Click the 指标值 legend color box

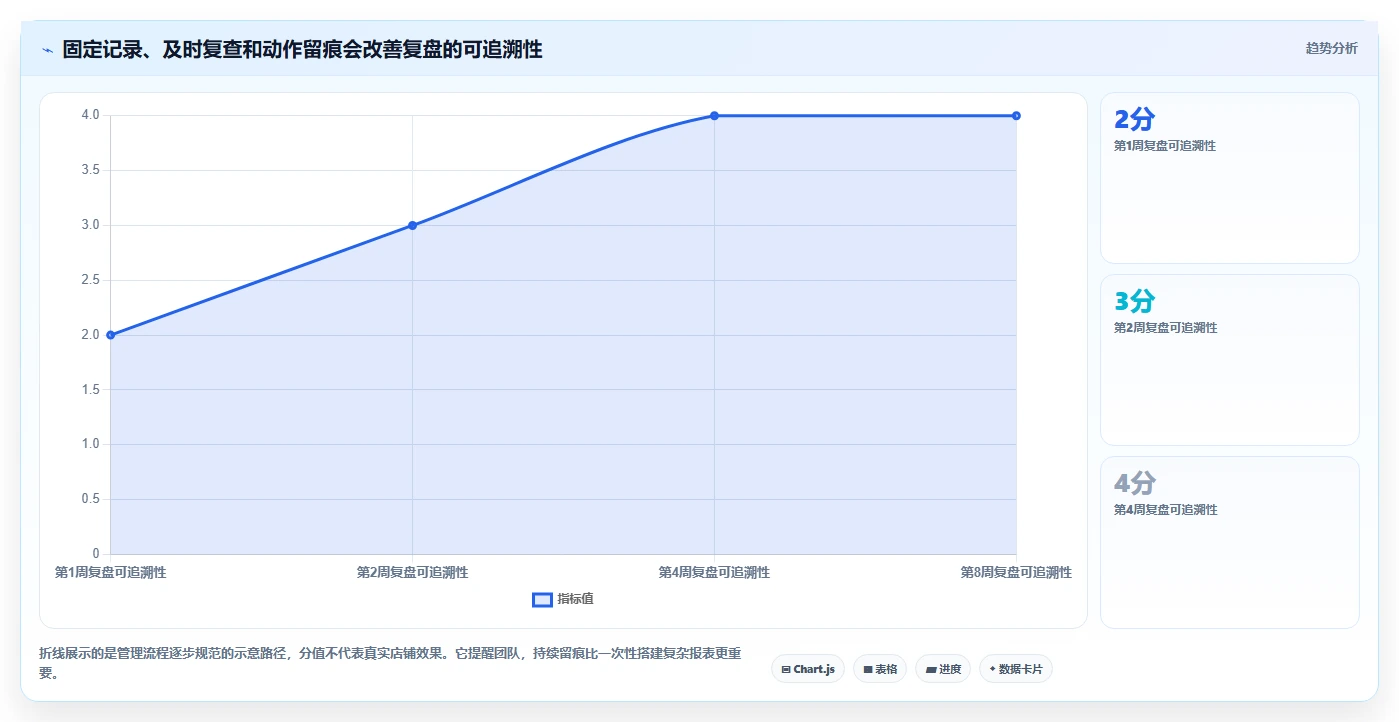coord(542,599)
